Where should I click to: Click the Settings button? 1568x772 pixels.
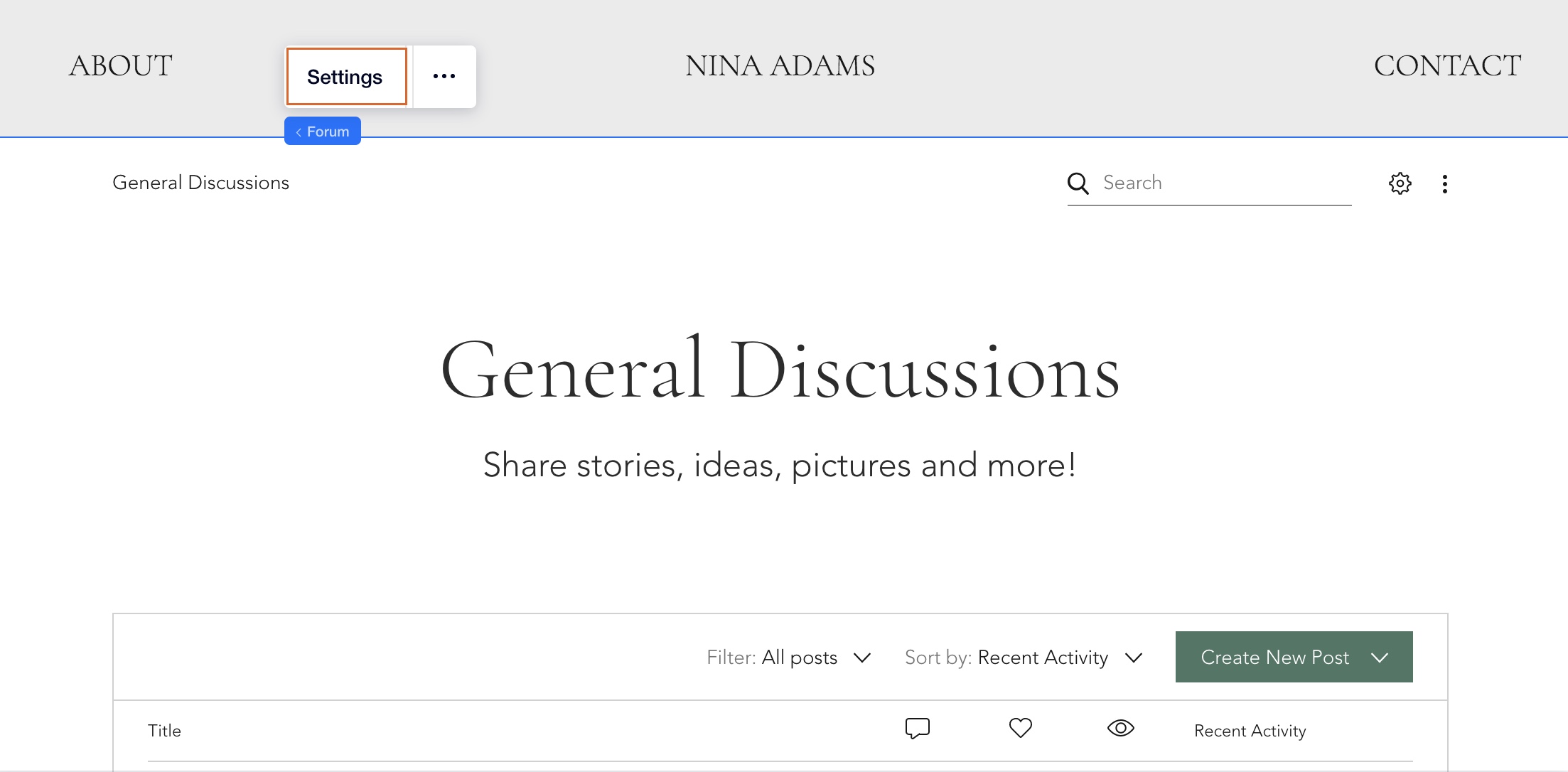coord(346,76)
